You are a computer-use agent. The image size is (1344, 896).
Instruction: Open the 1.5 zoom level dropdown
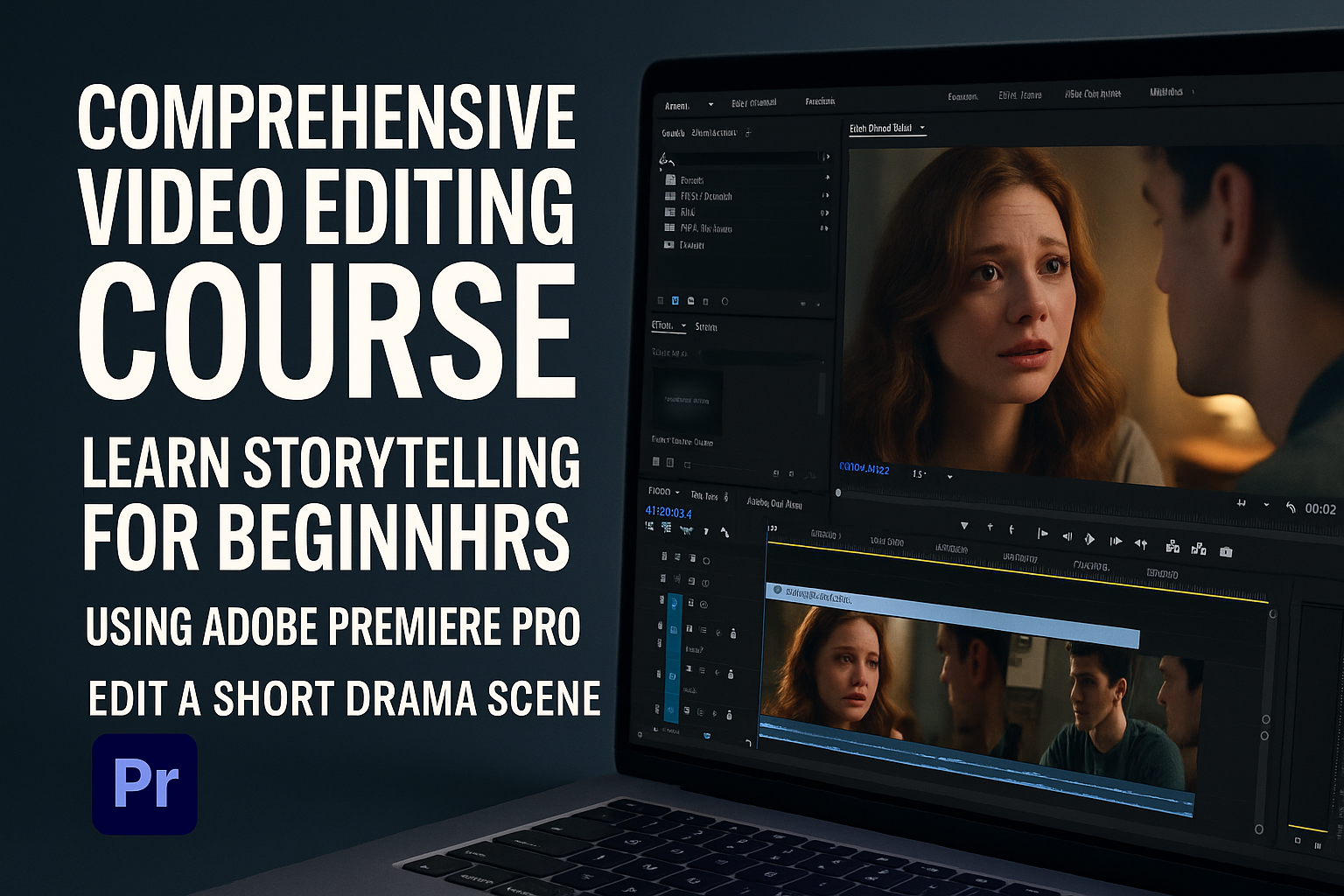[x=949, y=477]
